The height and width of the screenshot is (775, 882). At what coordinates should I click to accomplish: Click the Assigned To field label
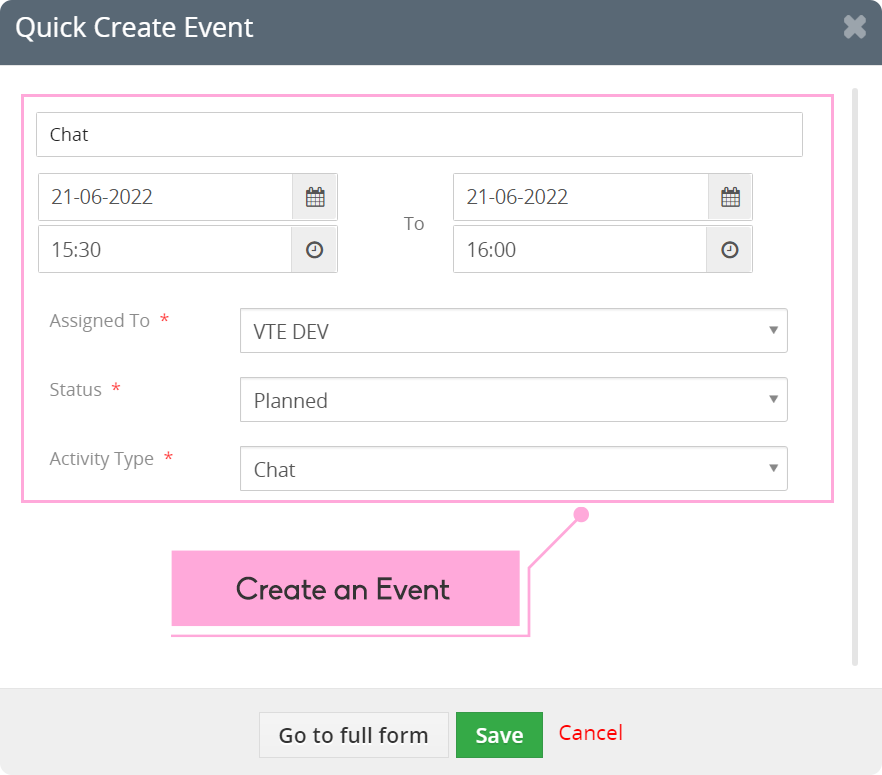click(100, 321)
